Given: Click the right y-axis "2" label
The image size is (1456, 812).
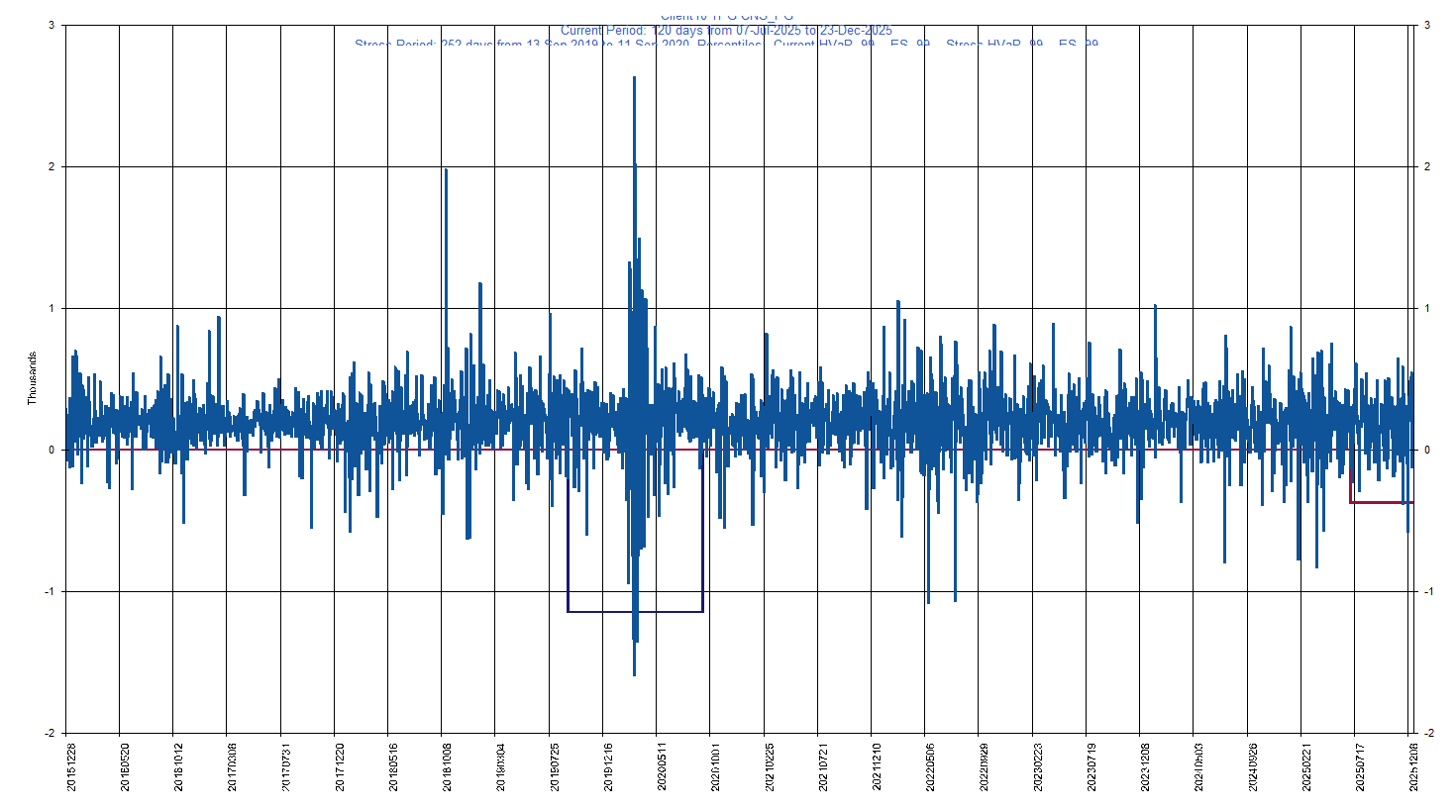Looking at the screenshot, I should pos(1426,167).
